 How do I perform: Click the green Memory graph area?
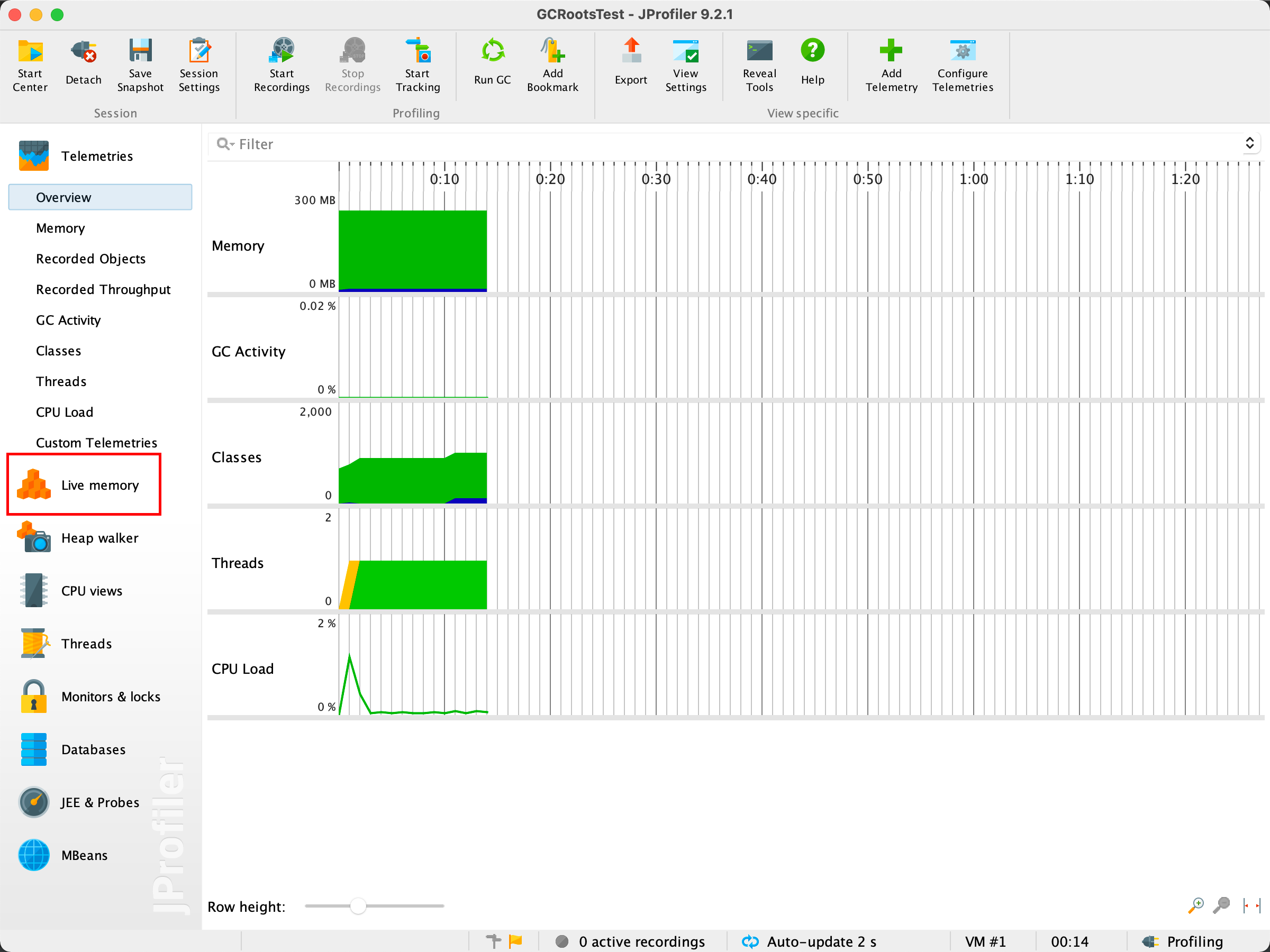pos(413,250)
